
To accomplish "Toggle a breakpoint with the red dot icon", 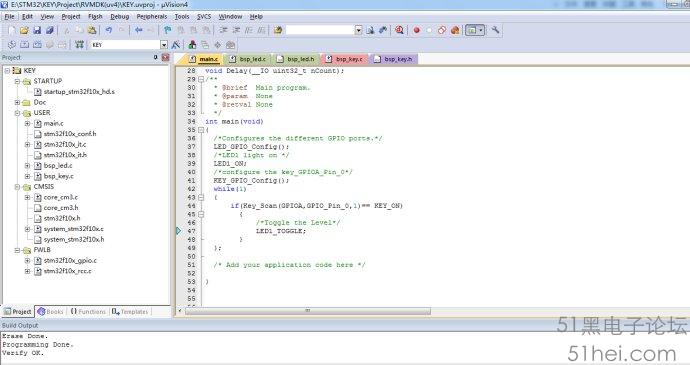I will (x=416, y=30).
